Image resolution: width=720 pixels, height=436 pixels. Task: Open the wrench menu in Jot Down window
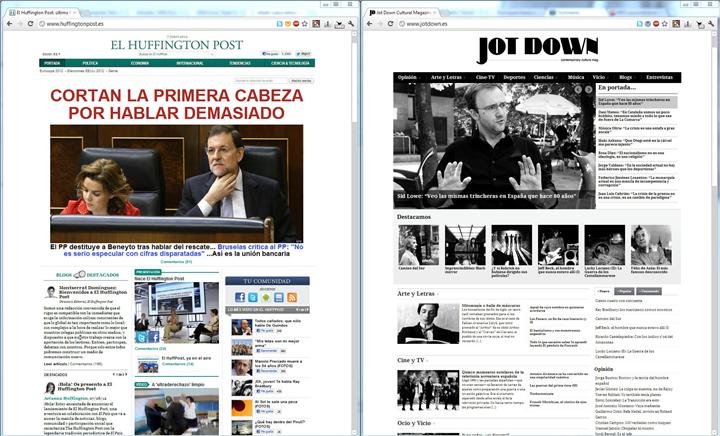[x=711, y=24]
